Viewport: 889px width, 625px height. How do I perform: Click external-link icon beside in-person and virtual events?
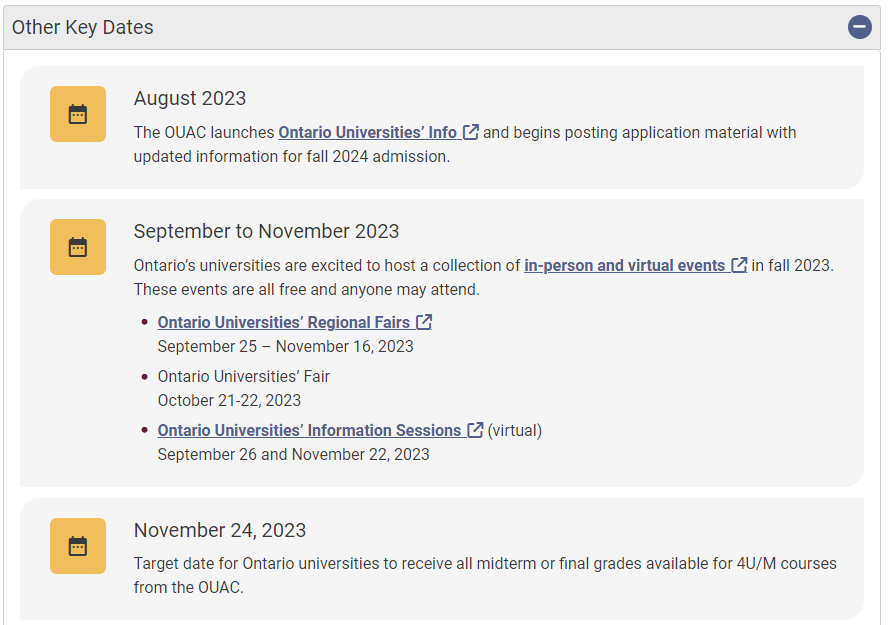coord(739,265)
